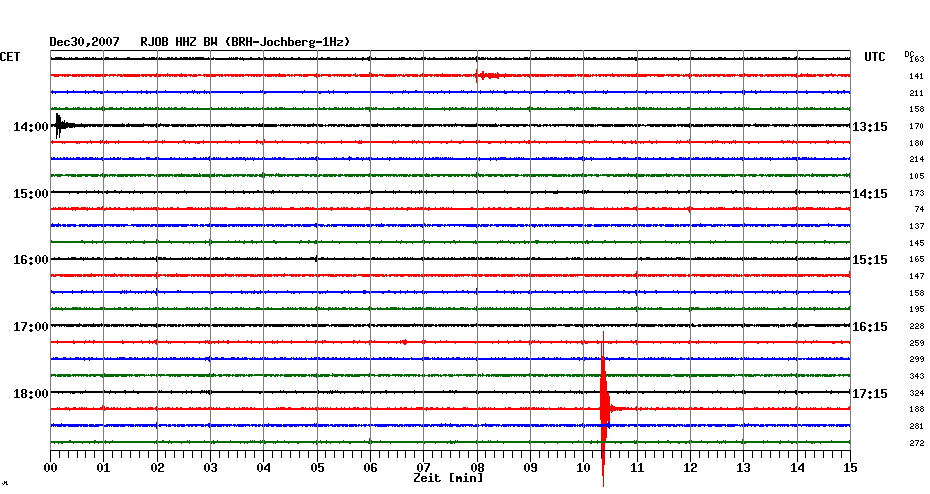Click the Zeit [min] axis title
Viewport: 930px width, 494px height.
click(x=448, y=478)
